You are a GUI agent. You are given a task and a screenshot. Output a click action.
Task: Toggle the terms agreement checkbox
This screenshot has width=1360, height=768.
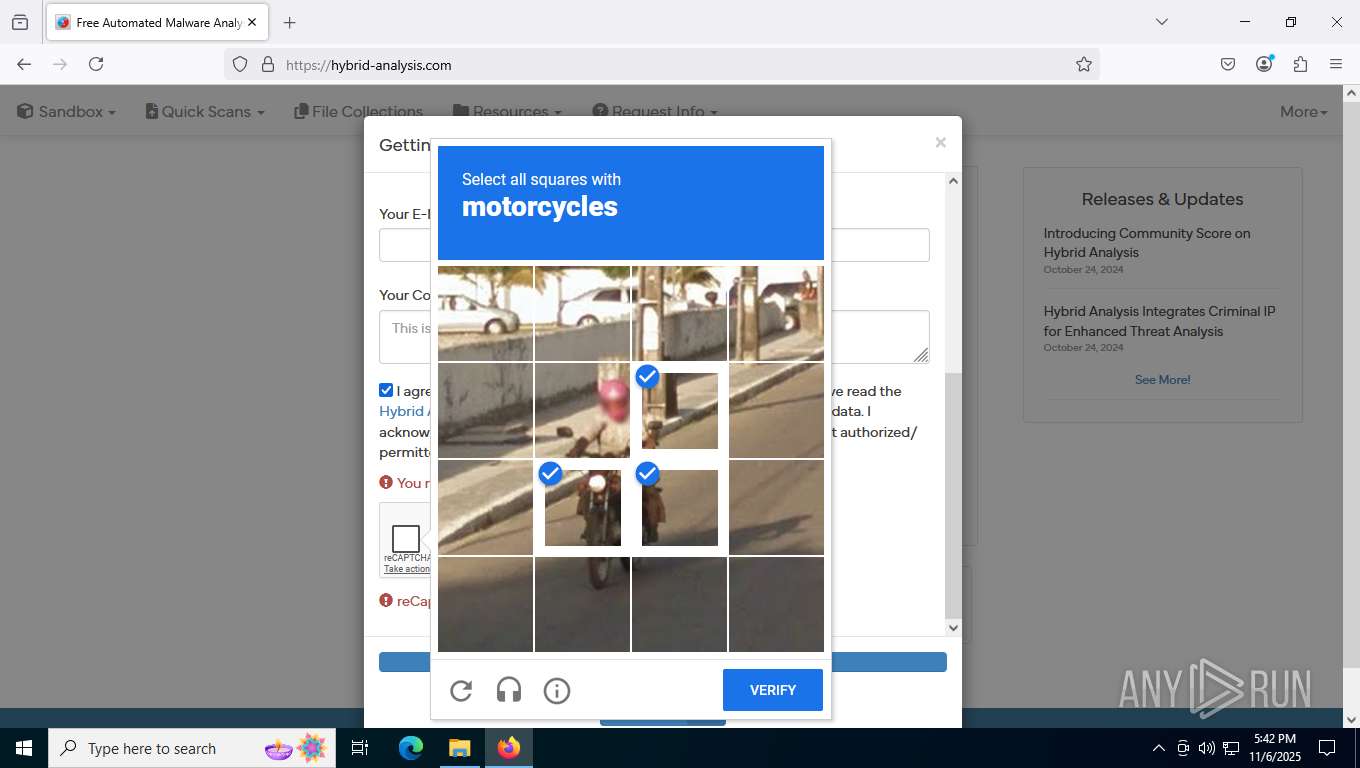click(386, 390)
